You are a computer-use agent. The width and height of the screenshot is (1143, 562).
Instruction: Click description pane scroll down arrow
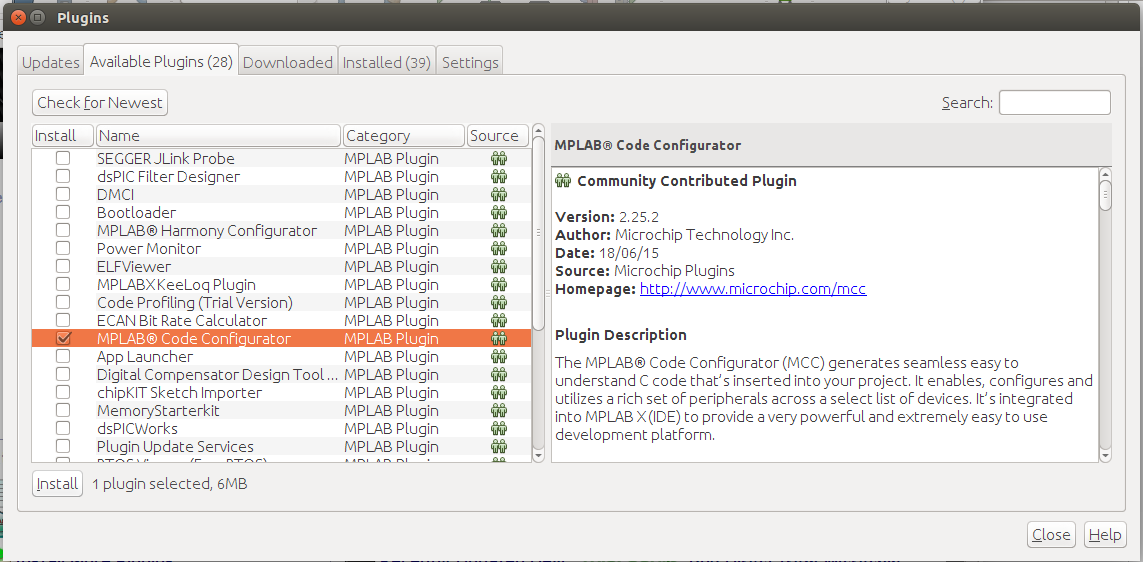point(1105,456)
